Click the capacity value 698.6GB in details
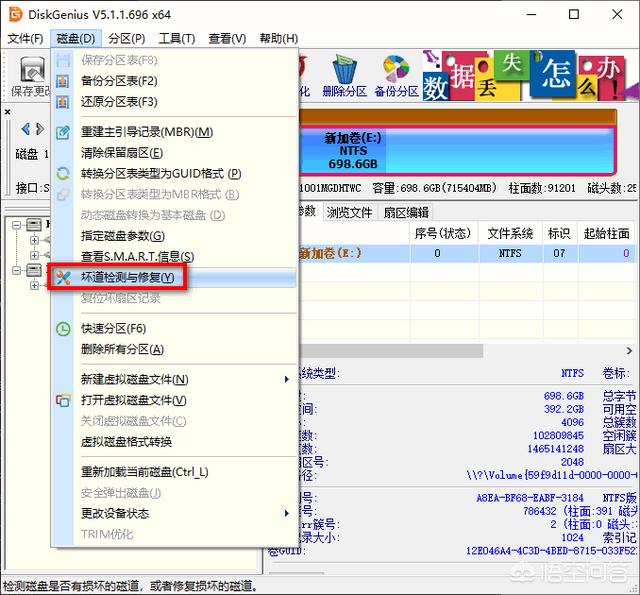 [564, 396]
